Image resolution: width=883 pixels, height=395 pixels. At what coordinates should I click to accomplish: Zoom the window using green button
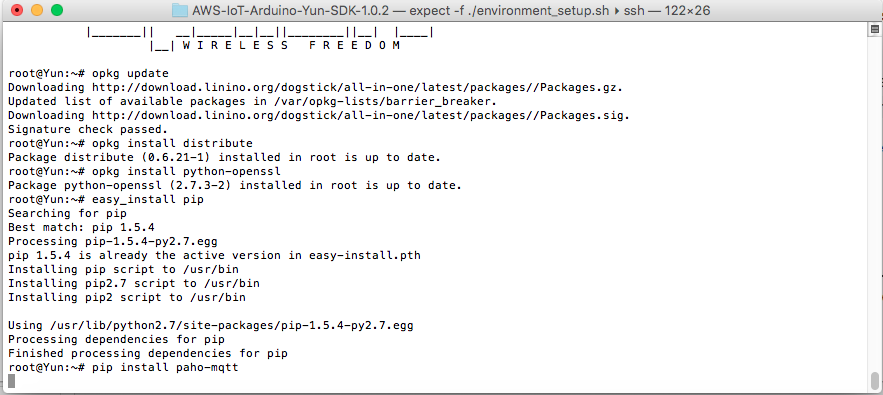(57, 10)
